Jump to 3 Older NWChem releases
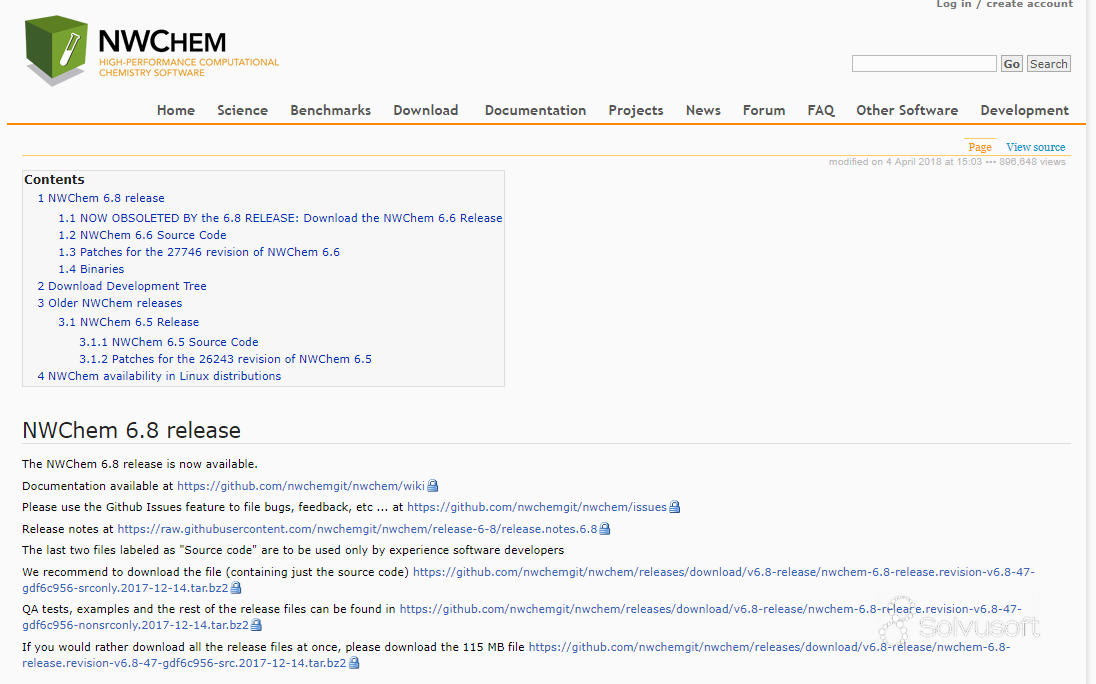1096x684 pixels. (x=110, y=303)
